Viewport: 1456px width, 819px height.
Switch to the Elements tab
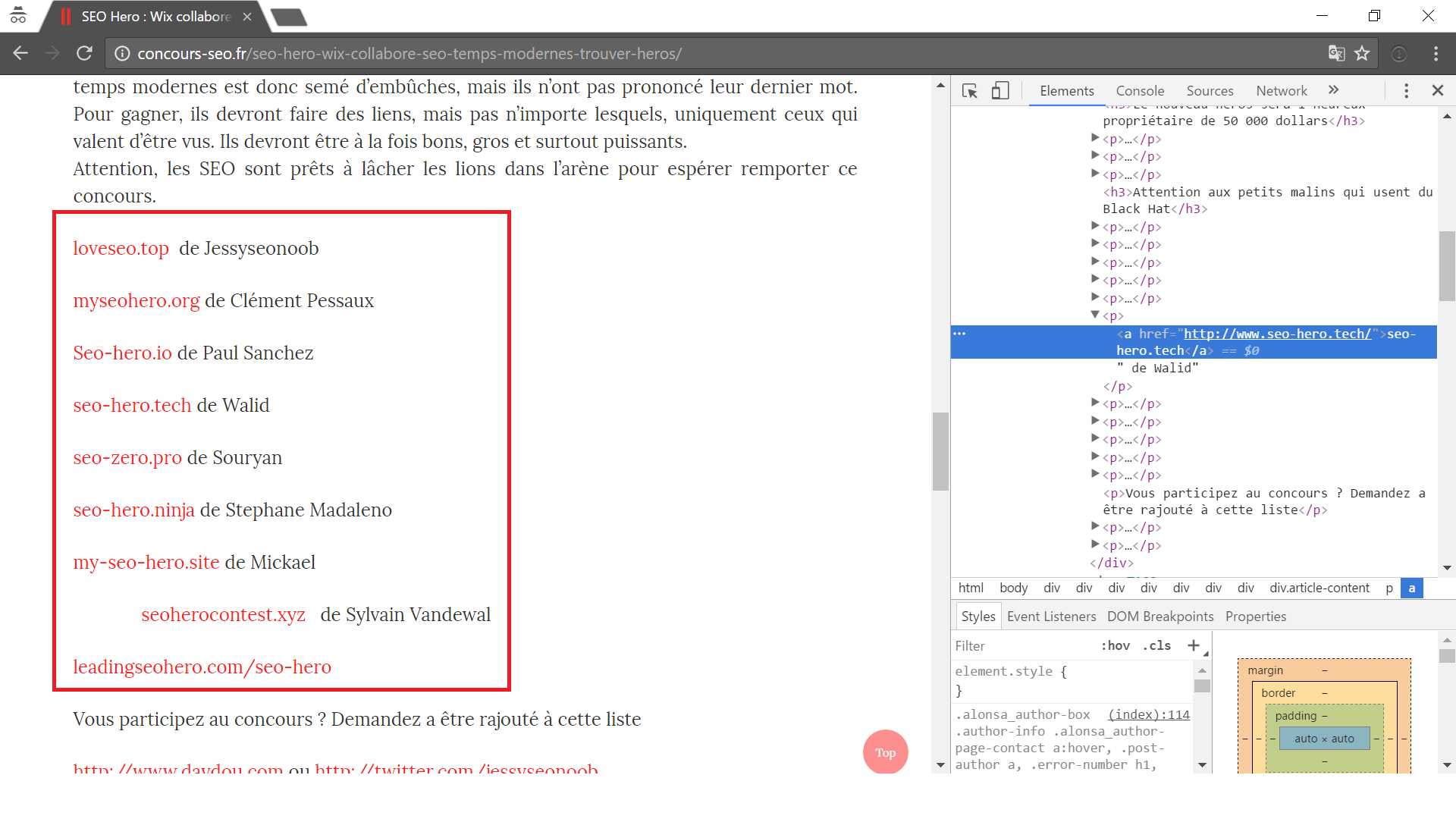point(1066,91)
